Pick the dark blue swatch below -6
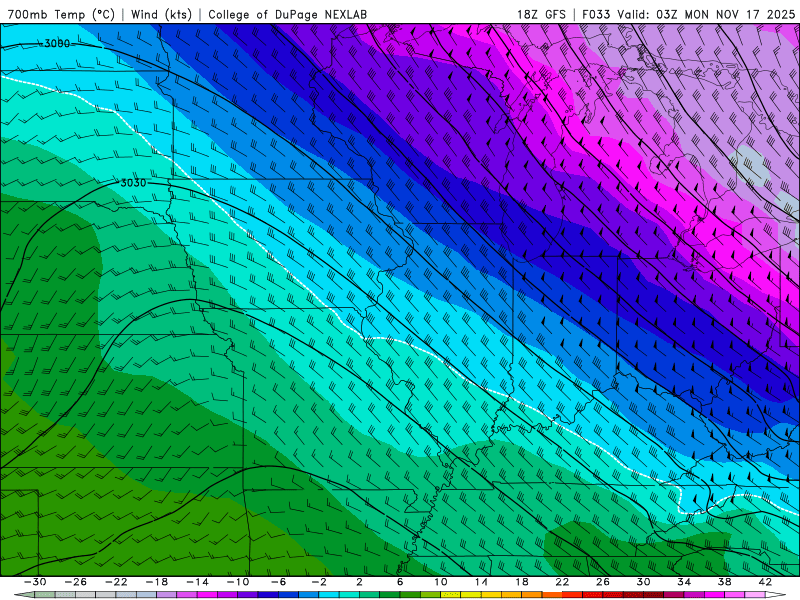Image resolution: width=800 pixels, height=600 pixels. [x=268, y=595]
